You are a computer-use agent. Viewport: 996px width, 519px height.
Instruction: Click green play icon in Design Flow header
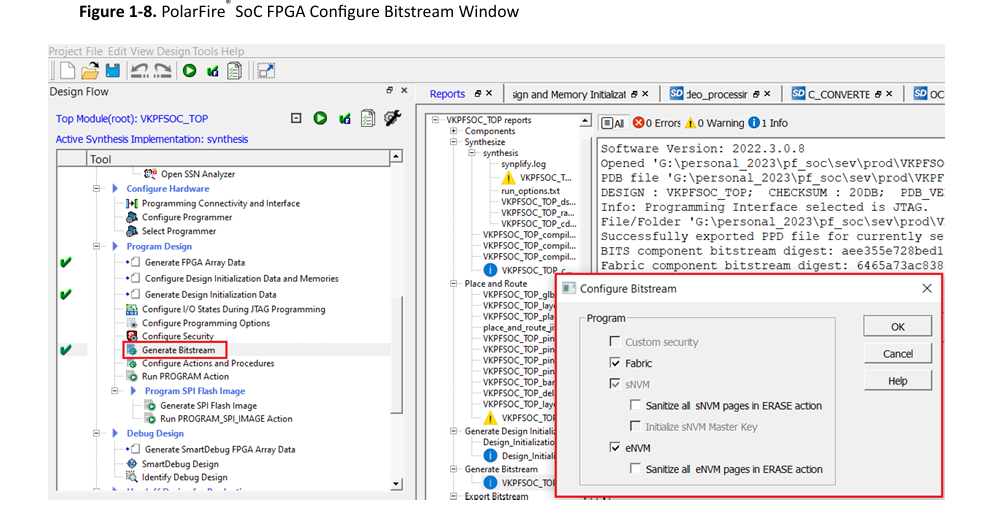(x=320, y=118)
